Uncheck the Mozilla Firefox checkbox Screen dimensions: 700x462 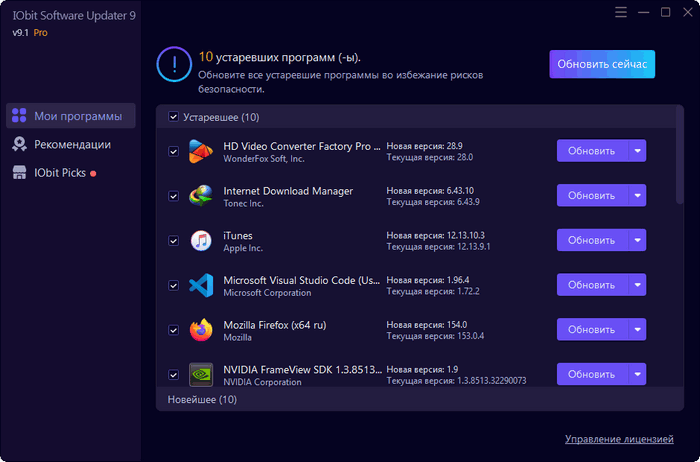coord(173,330)
